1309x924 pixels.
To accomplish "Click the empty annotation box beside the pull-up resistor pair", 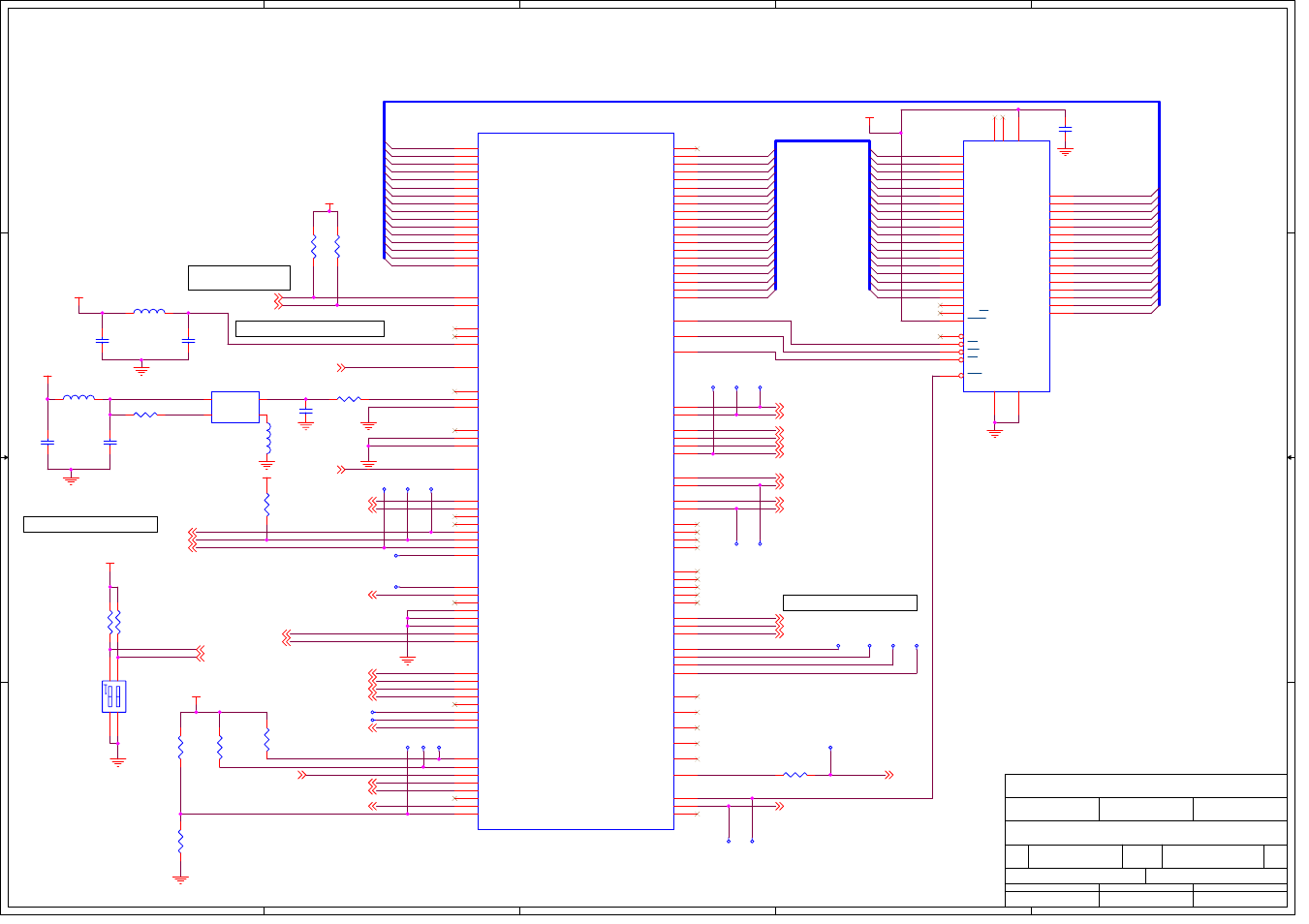I will click(239, 277).
